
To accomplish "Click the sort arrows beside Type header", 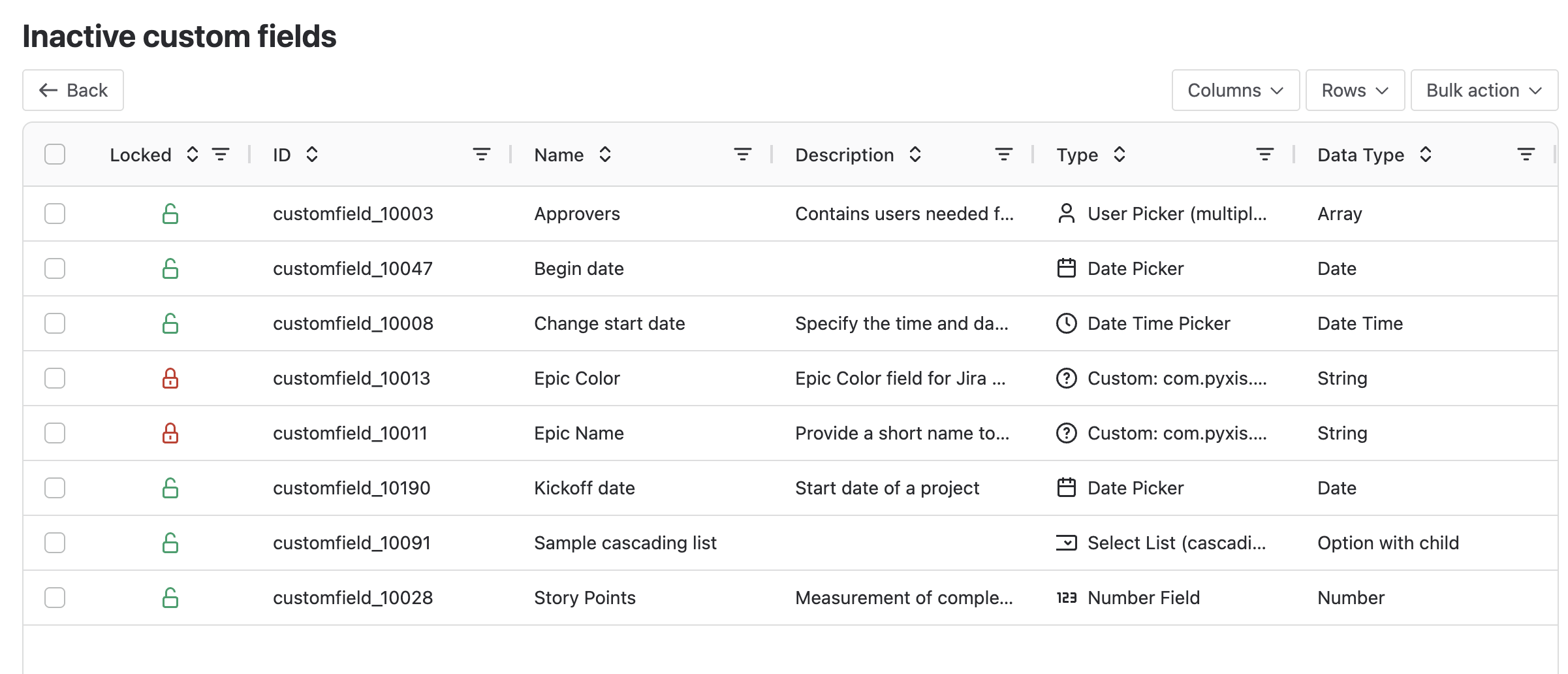I will pos(1120,155).
